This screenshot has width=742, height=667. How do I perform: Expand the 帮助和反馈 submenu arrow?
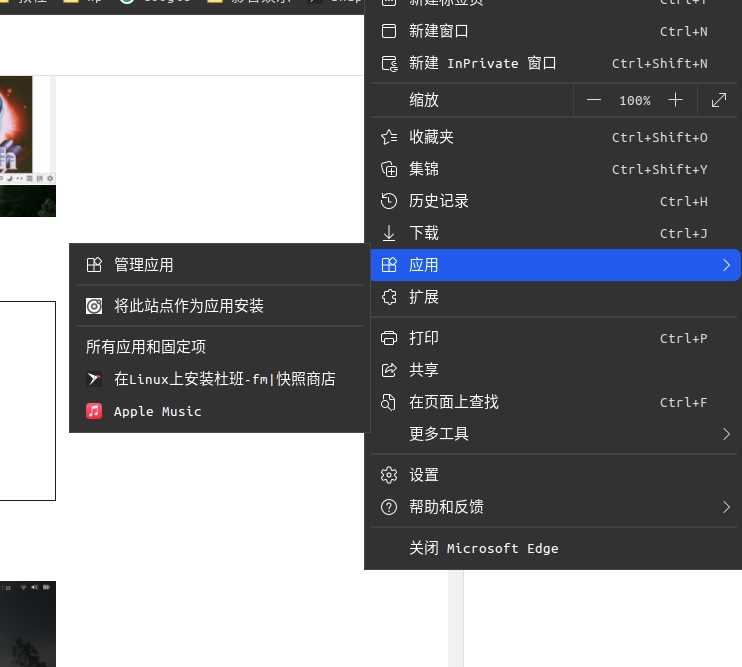click(726, 507)
